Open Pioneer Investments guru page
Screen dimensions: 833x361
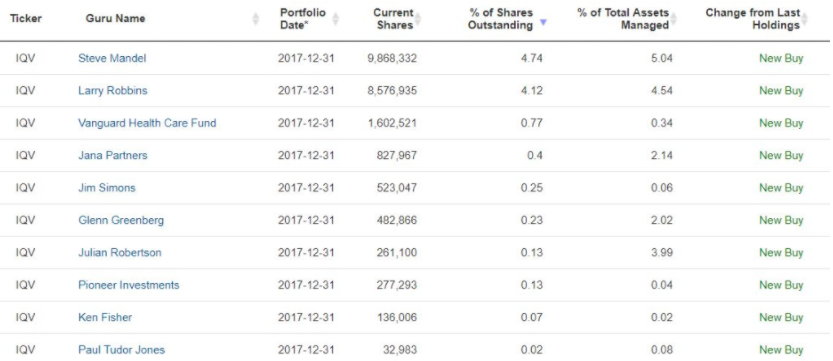(129, 285)
